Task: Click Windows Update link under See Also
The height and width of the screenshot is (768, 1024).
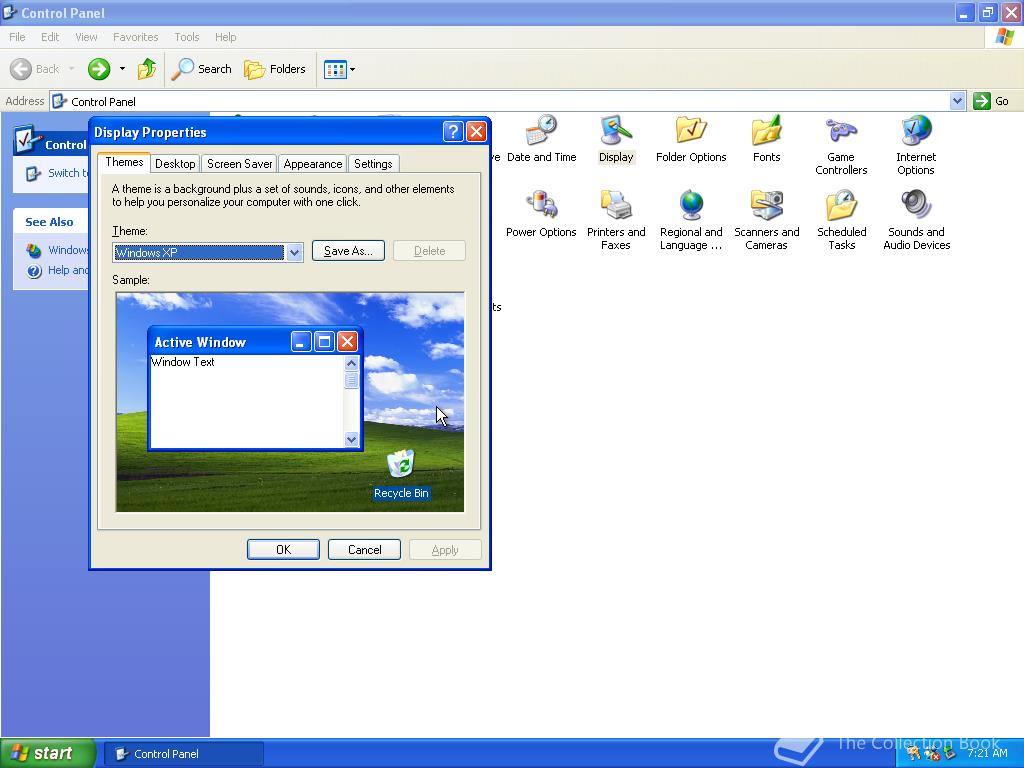Action: [x=57, y=250]
